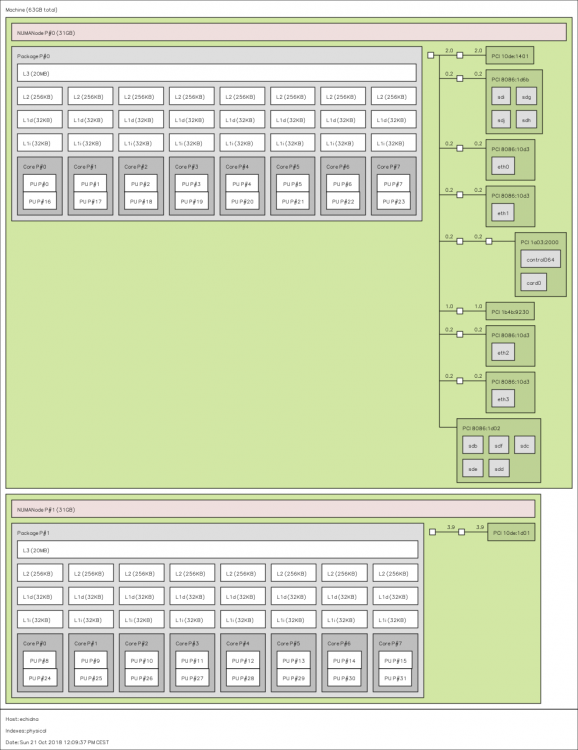This screenshot has height=750, width=578.
Task: Click the 'PU P#9' box
Action: coord(91,661)
